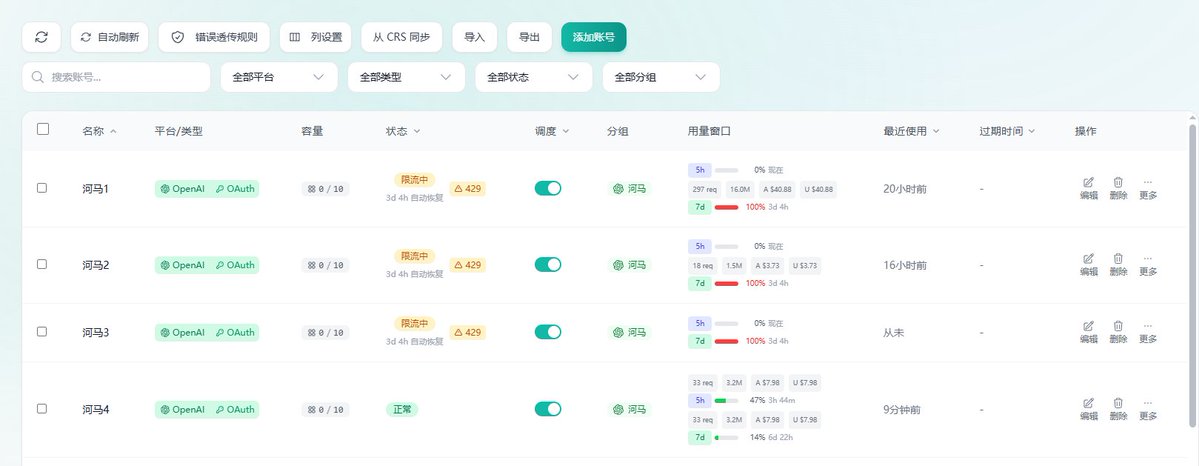Enable 自动刷新 auto refresh
1199x466 pixels.
(x=110, y=37)
